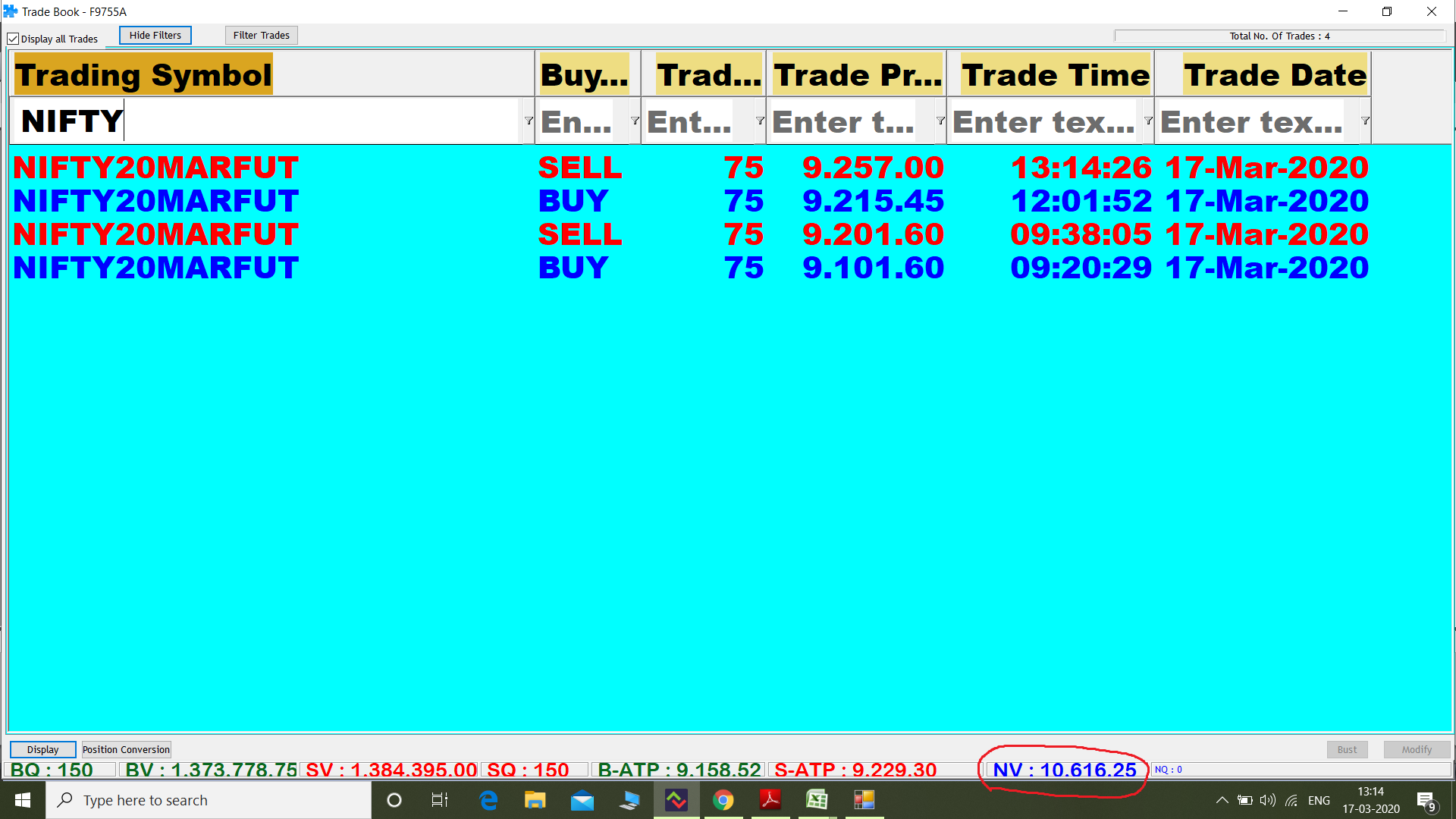Image resolution: width=1456 pixels, height=819 pixels.
Task: Select the BUY trade at 09:20:29
Action: pyautogui.click(x=691, y=268)
